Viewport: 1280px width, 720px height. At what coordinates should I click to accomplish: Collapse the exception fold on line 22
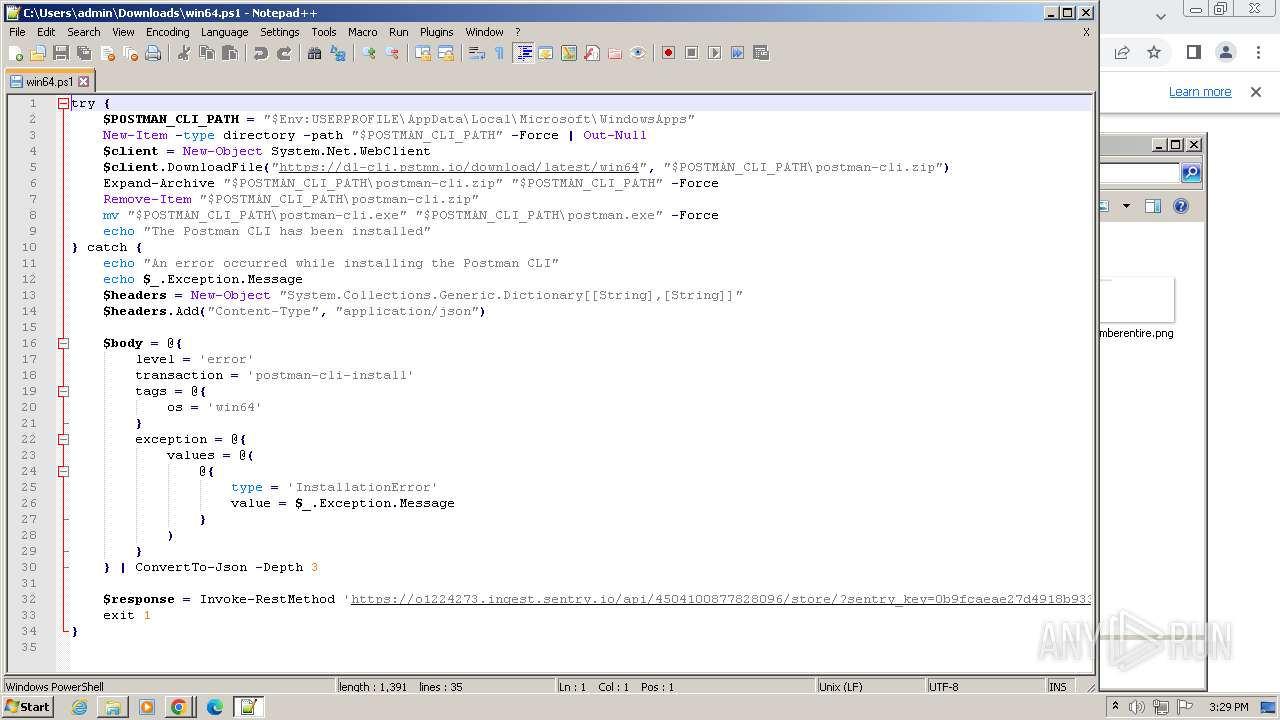(x=63, y=439)
